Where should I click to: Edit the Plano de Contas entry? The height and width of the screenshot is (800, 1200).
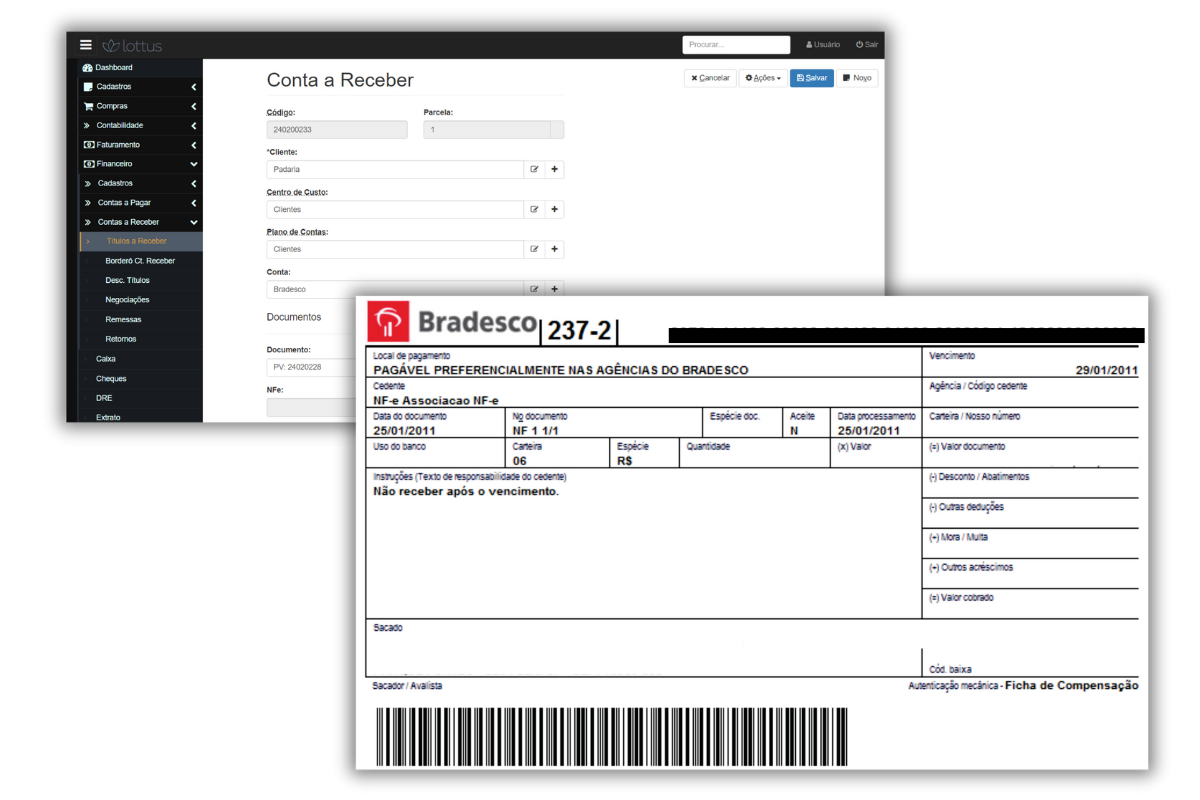tap(535, 249)
